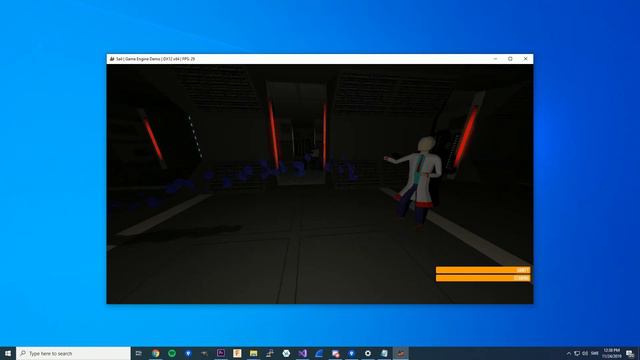Close the Sail Game Engine Demo window
The image size is (640, 360).
(525, 59)
